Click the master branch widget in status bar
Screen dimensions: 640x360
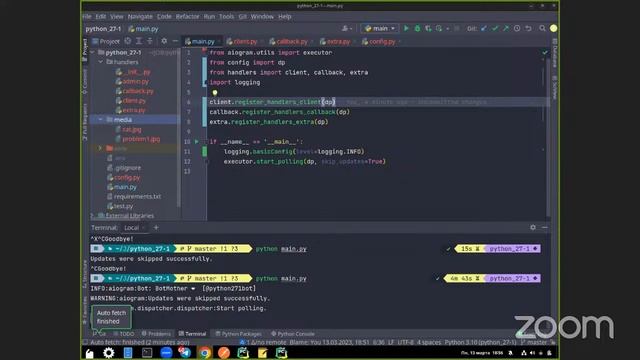534,342
